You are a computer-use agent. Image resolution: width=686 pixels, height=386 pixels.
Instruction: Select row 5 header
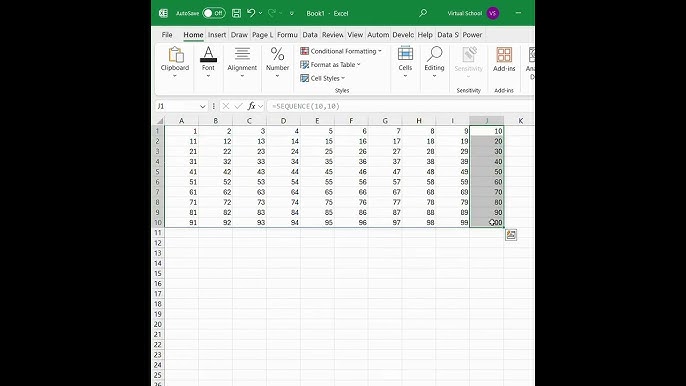[158, 172]
